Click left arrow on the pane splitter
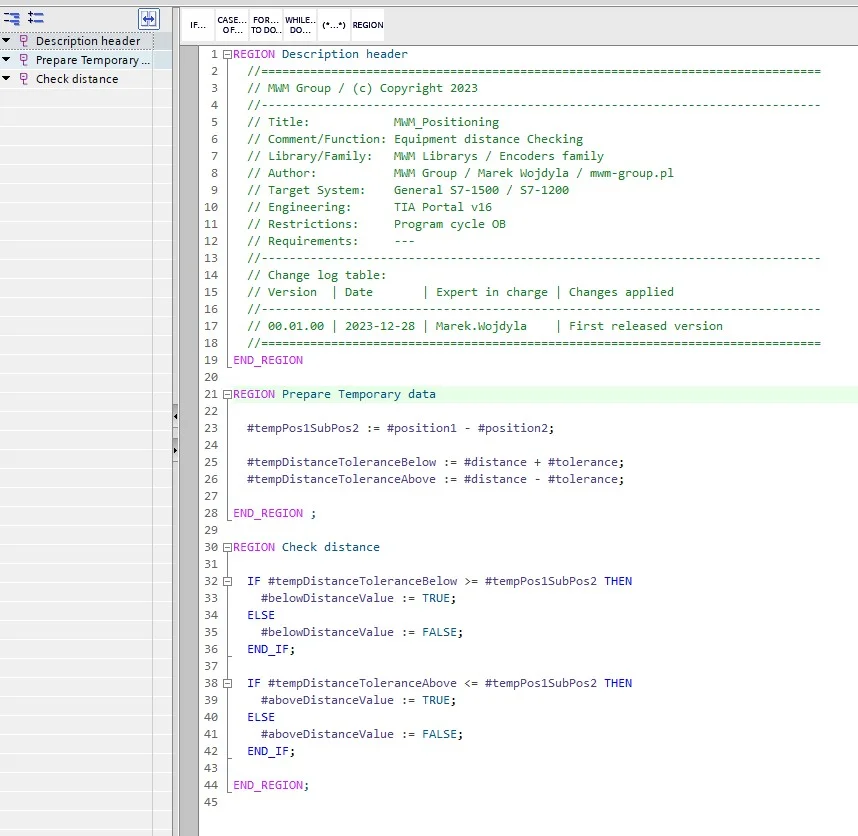Screen dimensions: 858x836 point(175,414)
